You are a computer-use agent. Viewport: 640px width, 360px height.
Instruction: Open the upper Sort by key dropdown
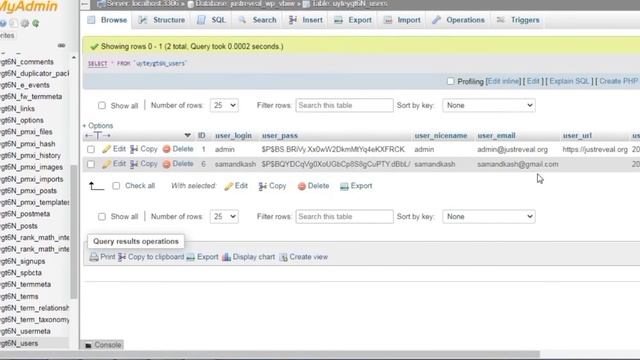click(489, 105)
